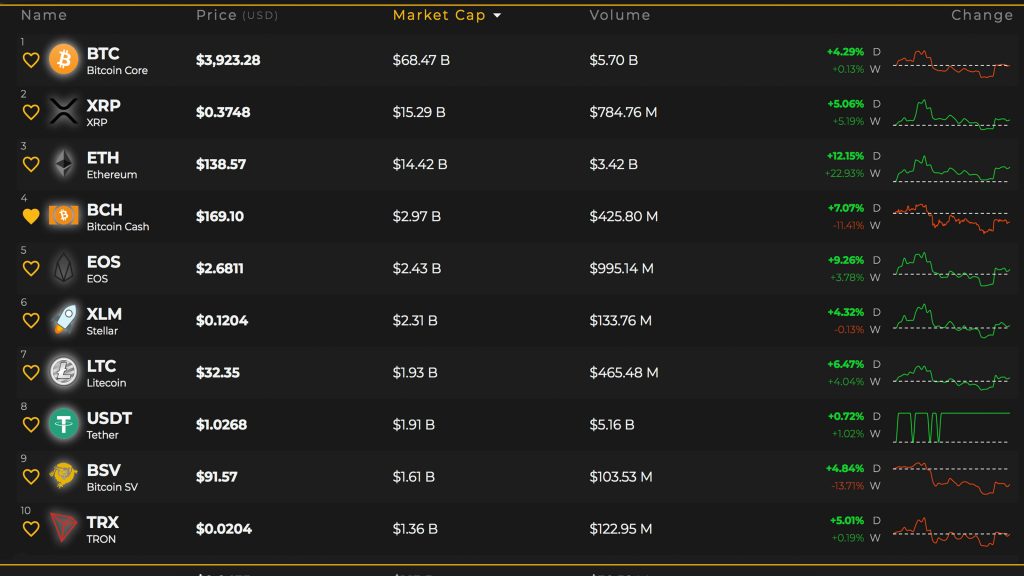
Task: Sort by the Change column header
Action: coord(982,15)
